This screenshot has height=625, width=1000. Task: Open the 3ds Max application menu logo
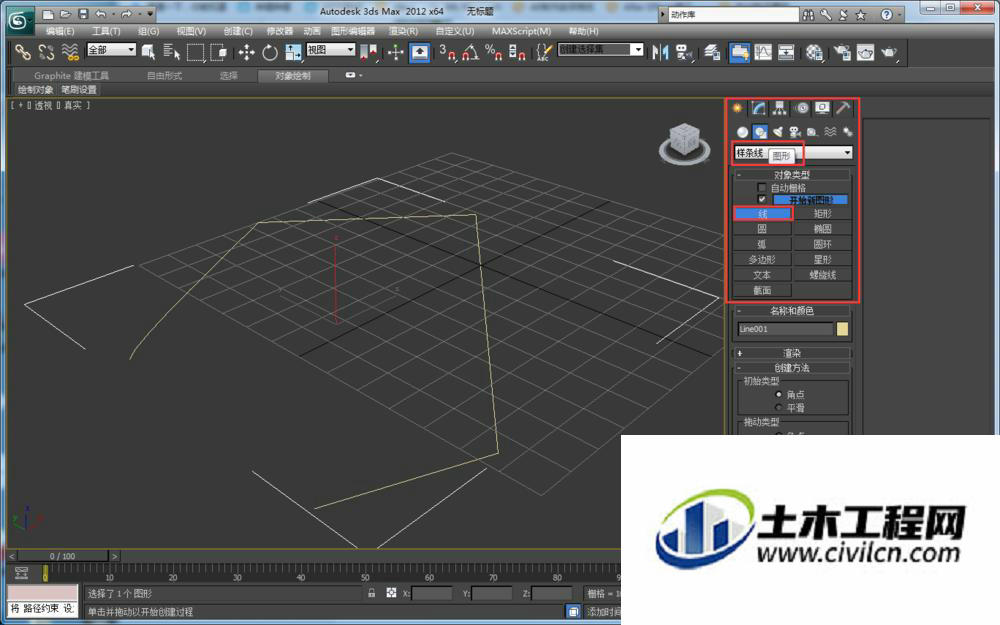(20, 21)
